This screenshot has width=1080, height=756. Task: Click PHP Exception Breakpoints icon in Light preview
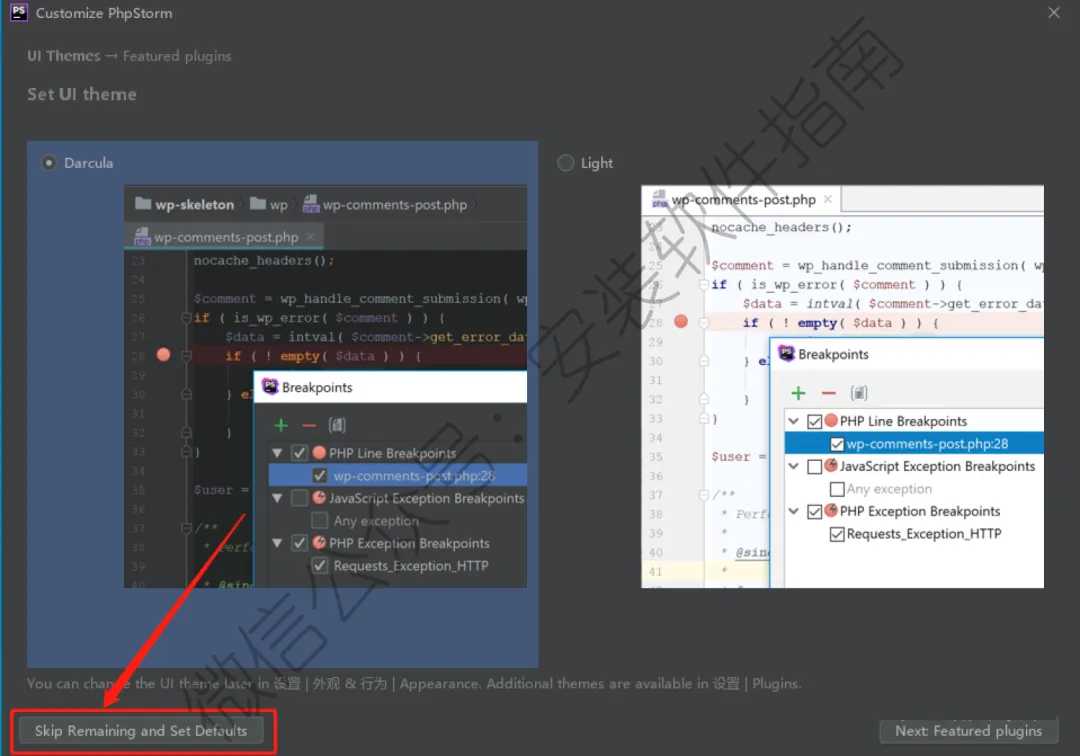tap(831, 510)
